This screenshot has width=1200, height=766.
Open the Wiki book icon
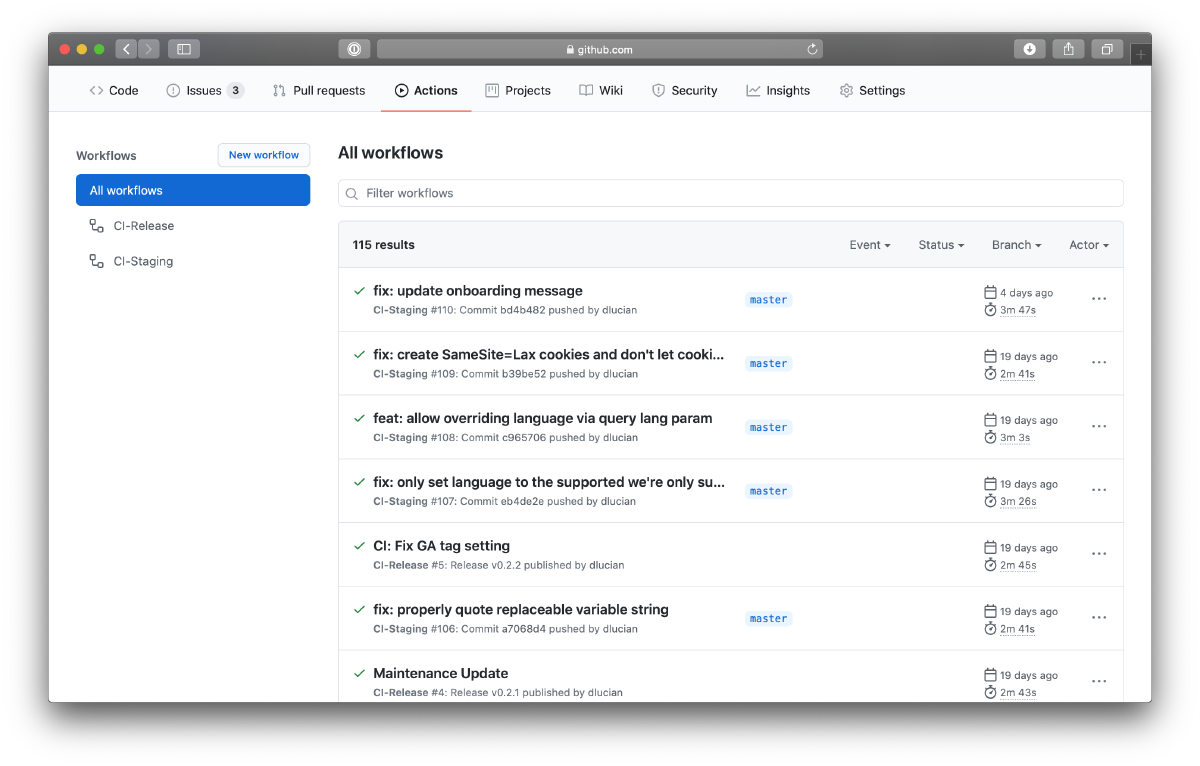coord(584,90)
